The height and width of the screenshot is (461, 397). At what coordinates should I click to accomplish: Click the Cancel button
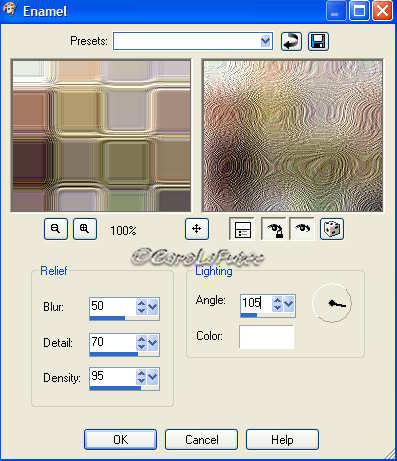(x=201, y=440)
